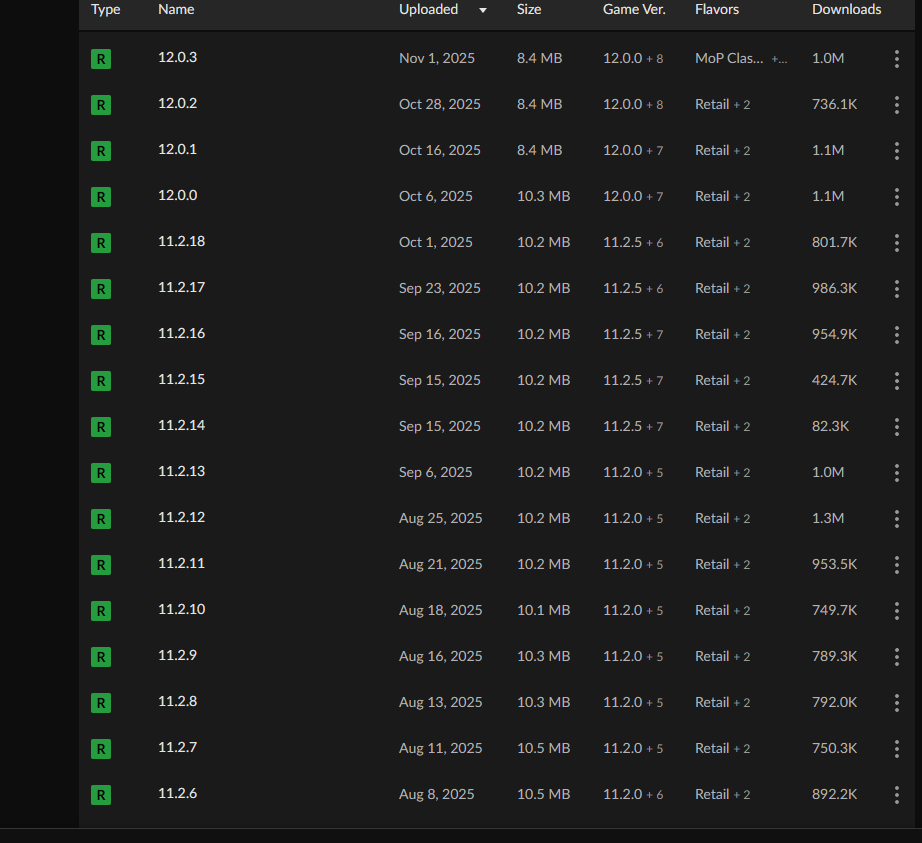Open file version 11.2.11
Screen dimensions: 922x843
pos(182,563)
